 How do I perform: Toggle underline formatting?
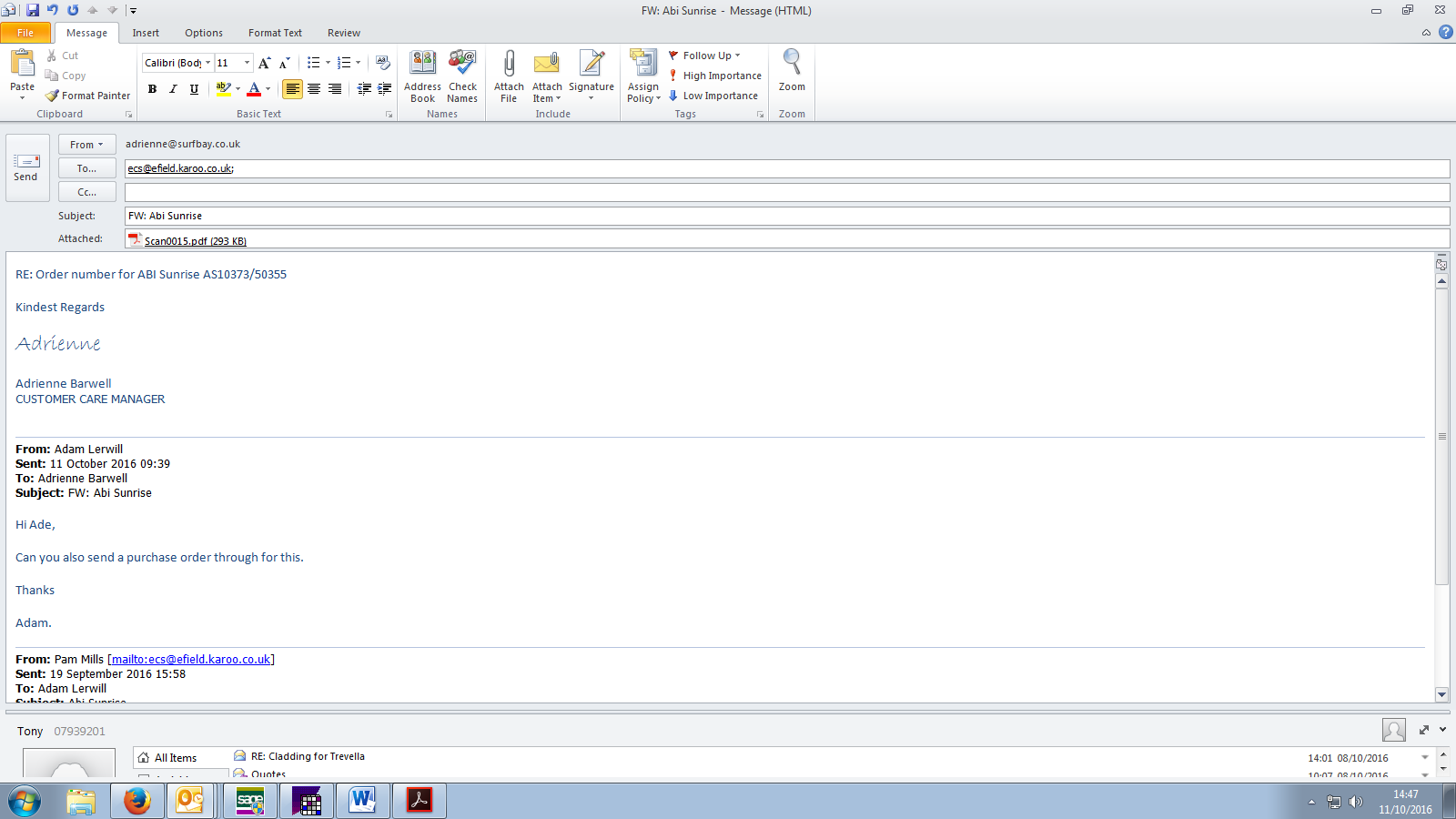194,89
